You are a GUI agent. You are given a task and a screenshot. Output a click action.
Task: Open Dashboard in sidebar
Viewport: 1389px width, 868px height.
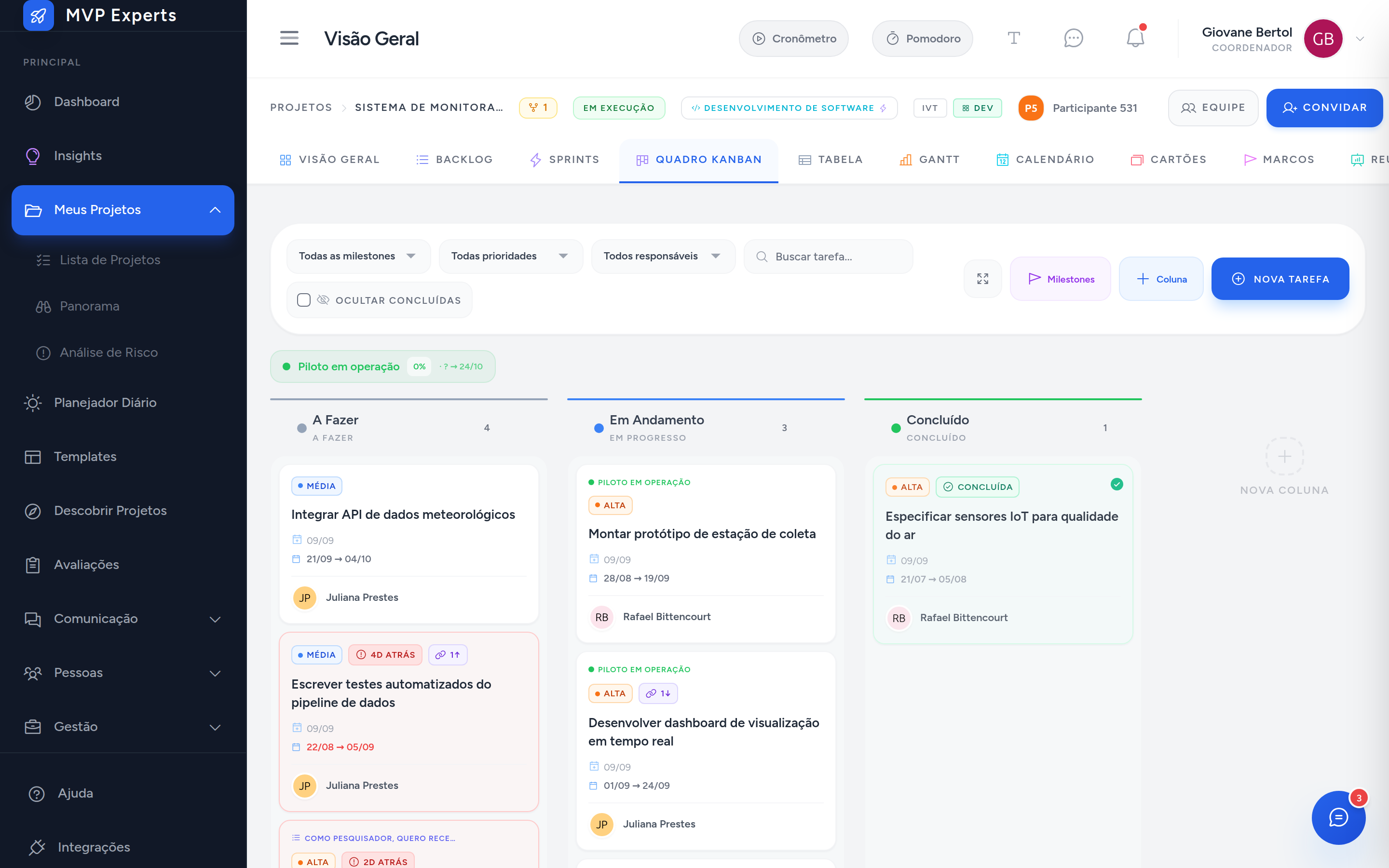point(123,102)
